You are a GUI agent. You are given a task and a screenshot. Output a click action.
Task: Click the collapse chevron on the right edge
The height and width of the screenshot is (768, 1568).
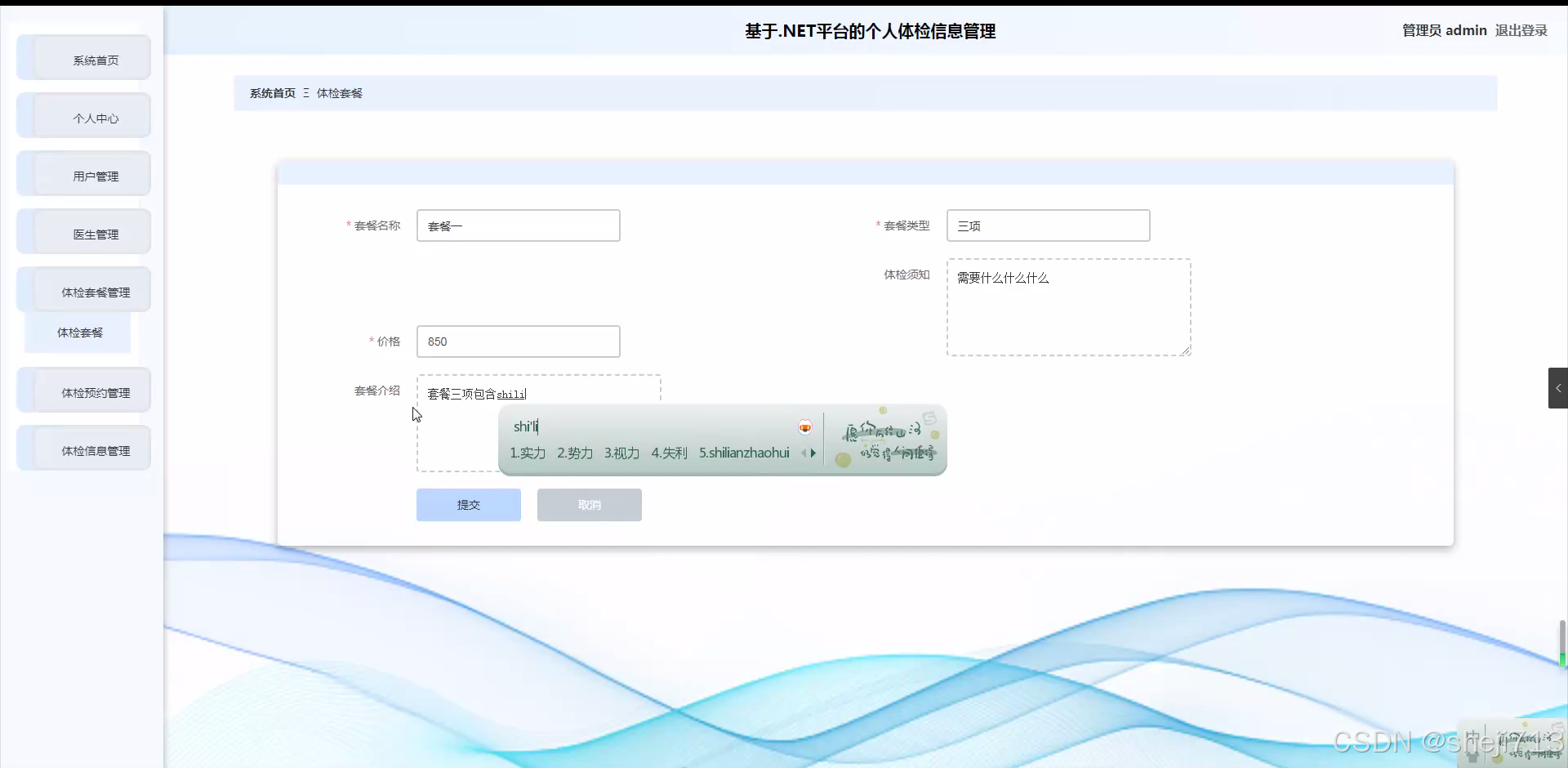[x=1558, y=388]
